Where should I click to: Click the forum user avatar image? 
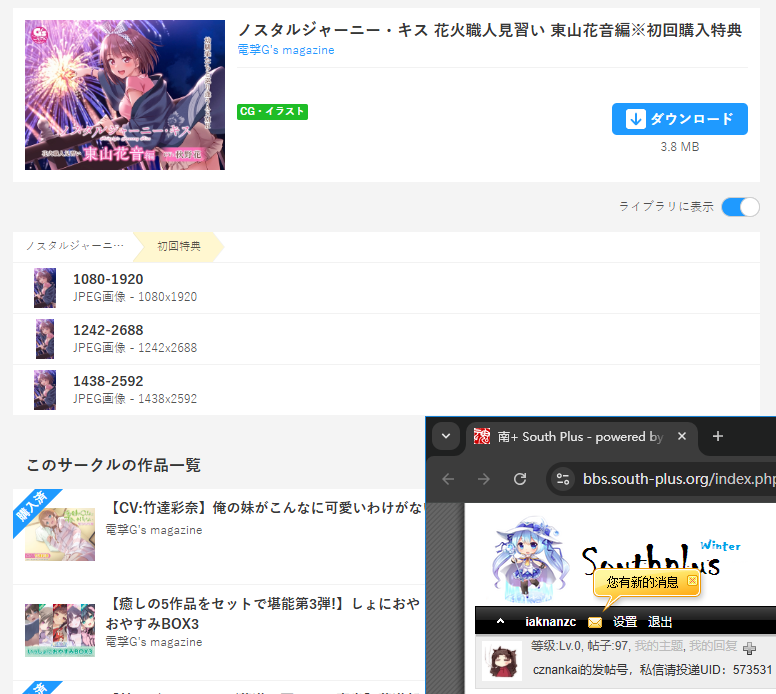502,661
